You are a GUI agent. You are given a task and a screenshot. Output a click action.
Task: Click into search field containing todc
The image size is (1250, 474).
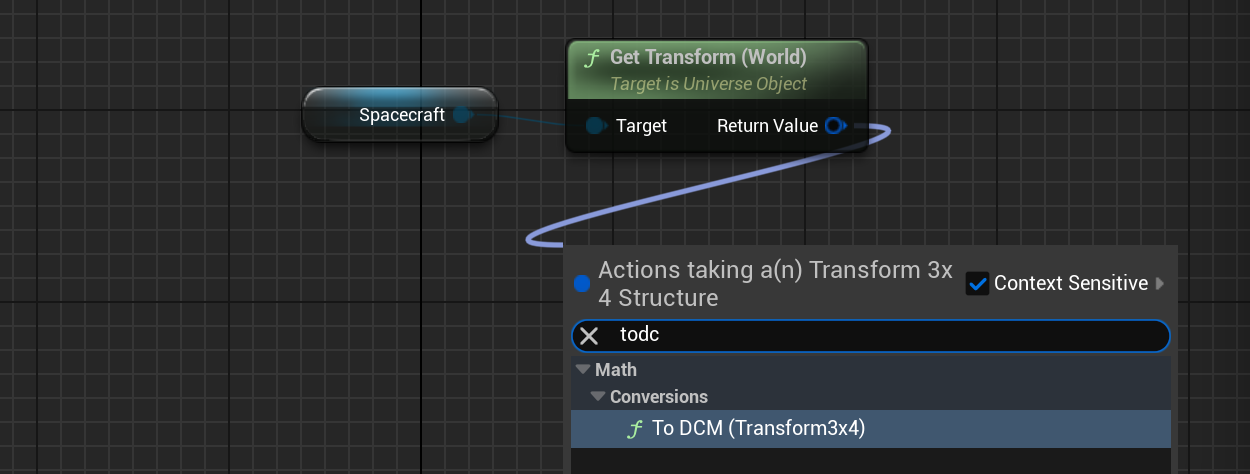coord(880,336)
